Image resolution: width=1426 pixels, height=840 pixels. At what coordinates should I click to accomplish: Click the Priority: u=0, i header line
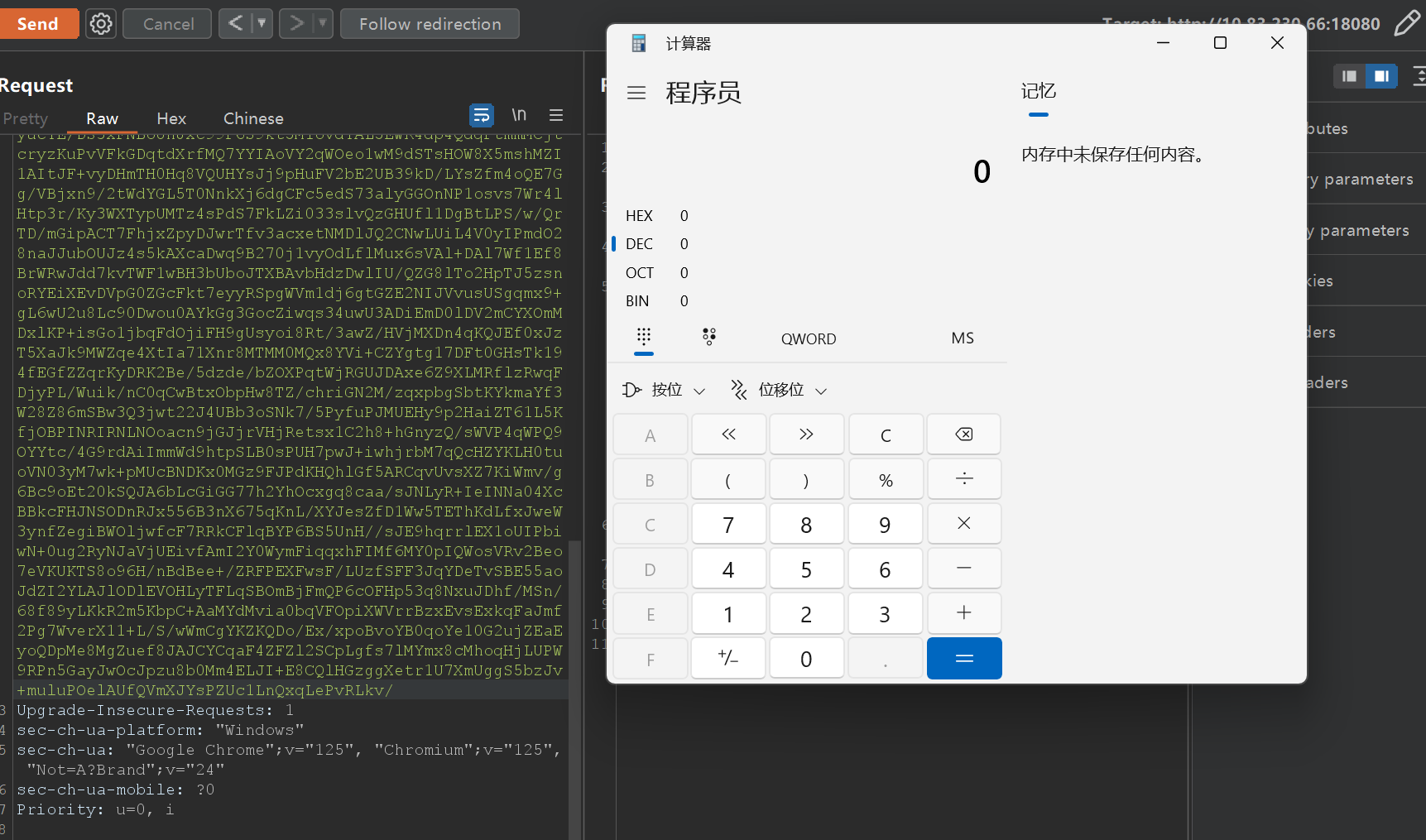click(x=96, y=809)
